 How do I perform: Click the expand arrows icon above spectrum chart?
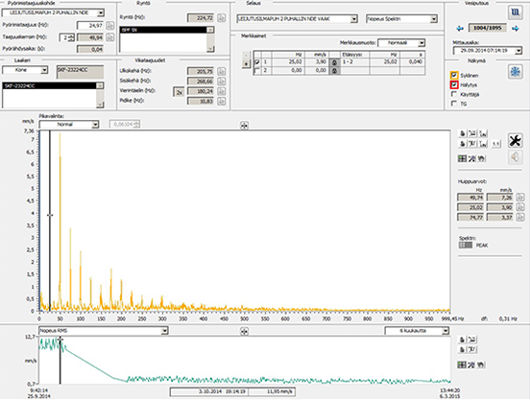pos(244,125)
